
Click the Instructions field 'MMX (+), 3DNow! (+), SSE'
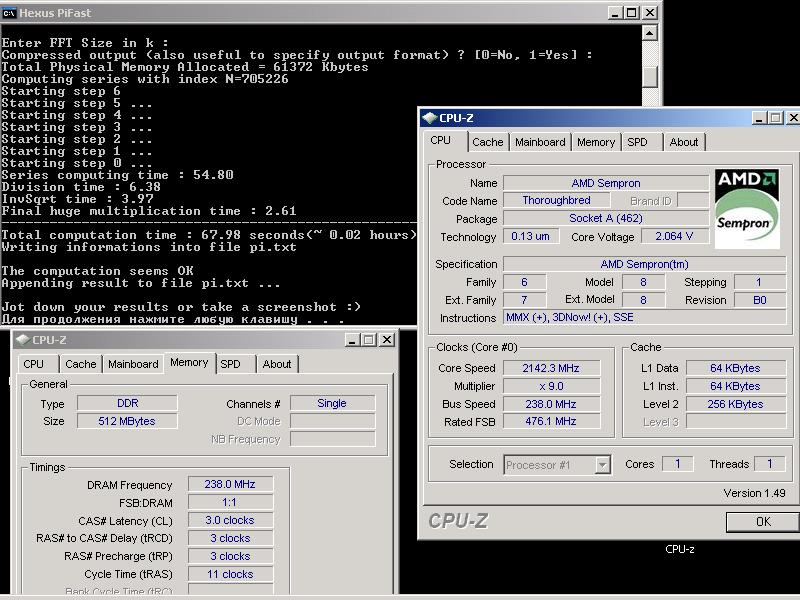coord(644,317)
